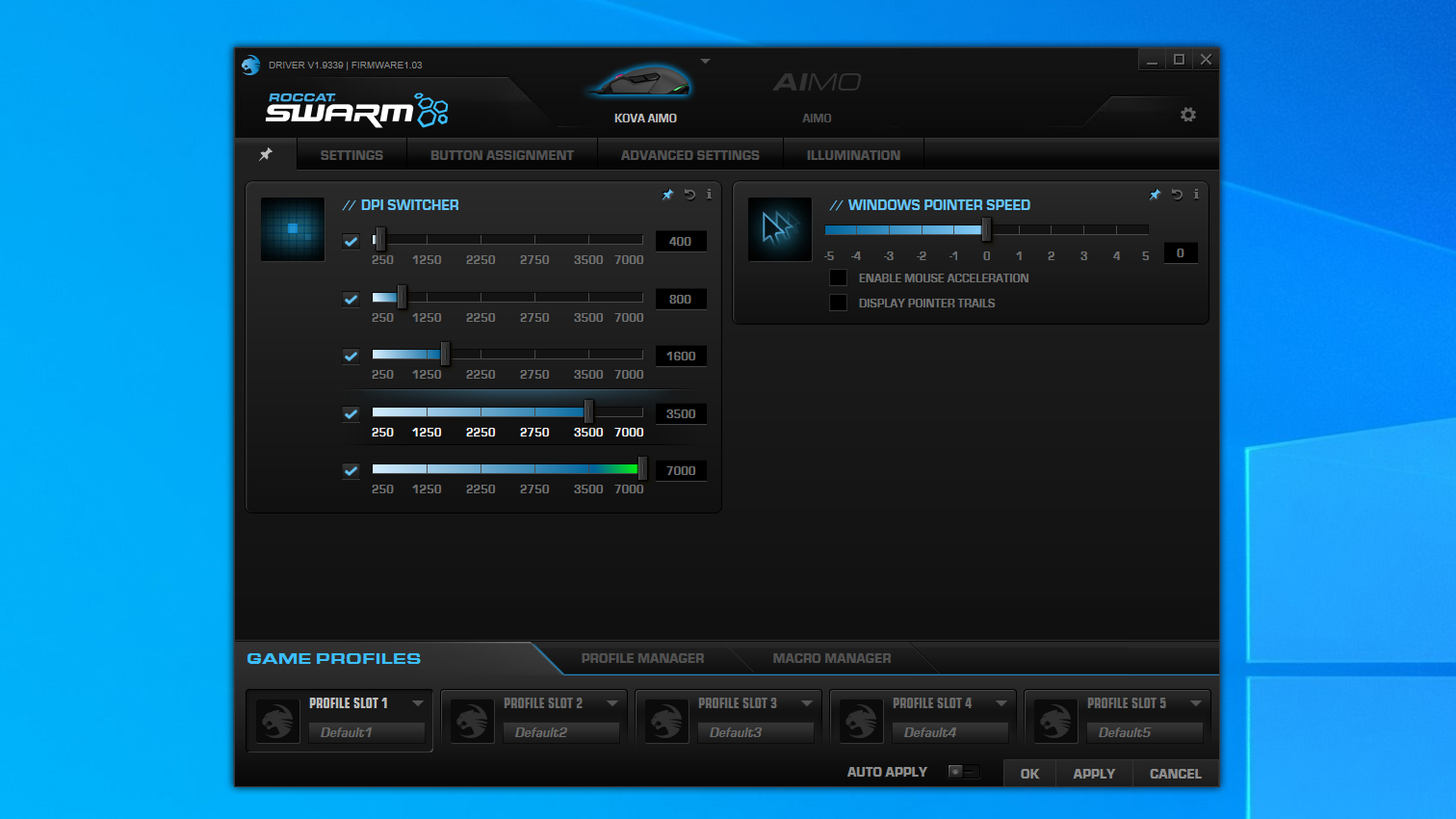Click the Windows Pointer Speed cursor icon

tap(780, 229)
